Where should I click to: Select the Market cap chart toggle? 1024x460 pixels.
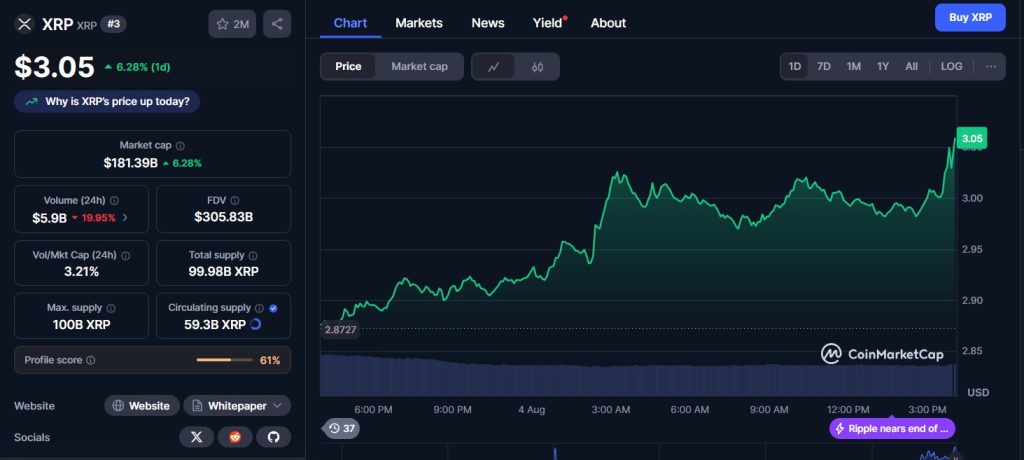tap(419, 67)
